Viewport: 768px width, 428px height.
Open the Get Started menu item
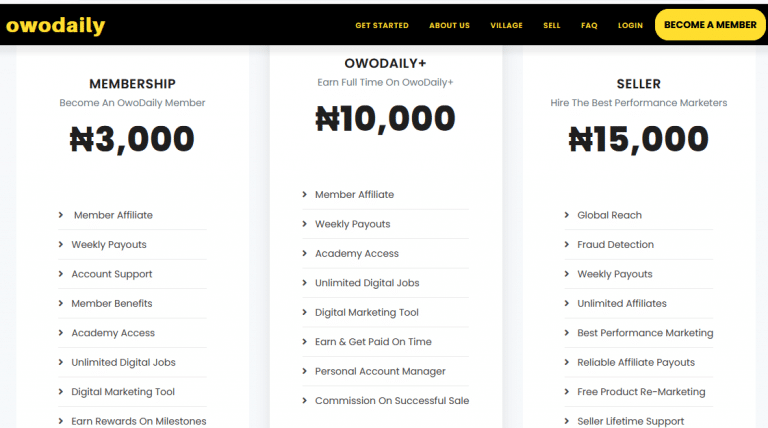[x=382, y=25]
